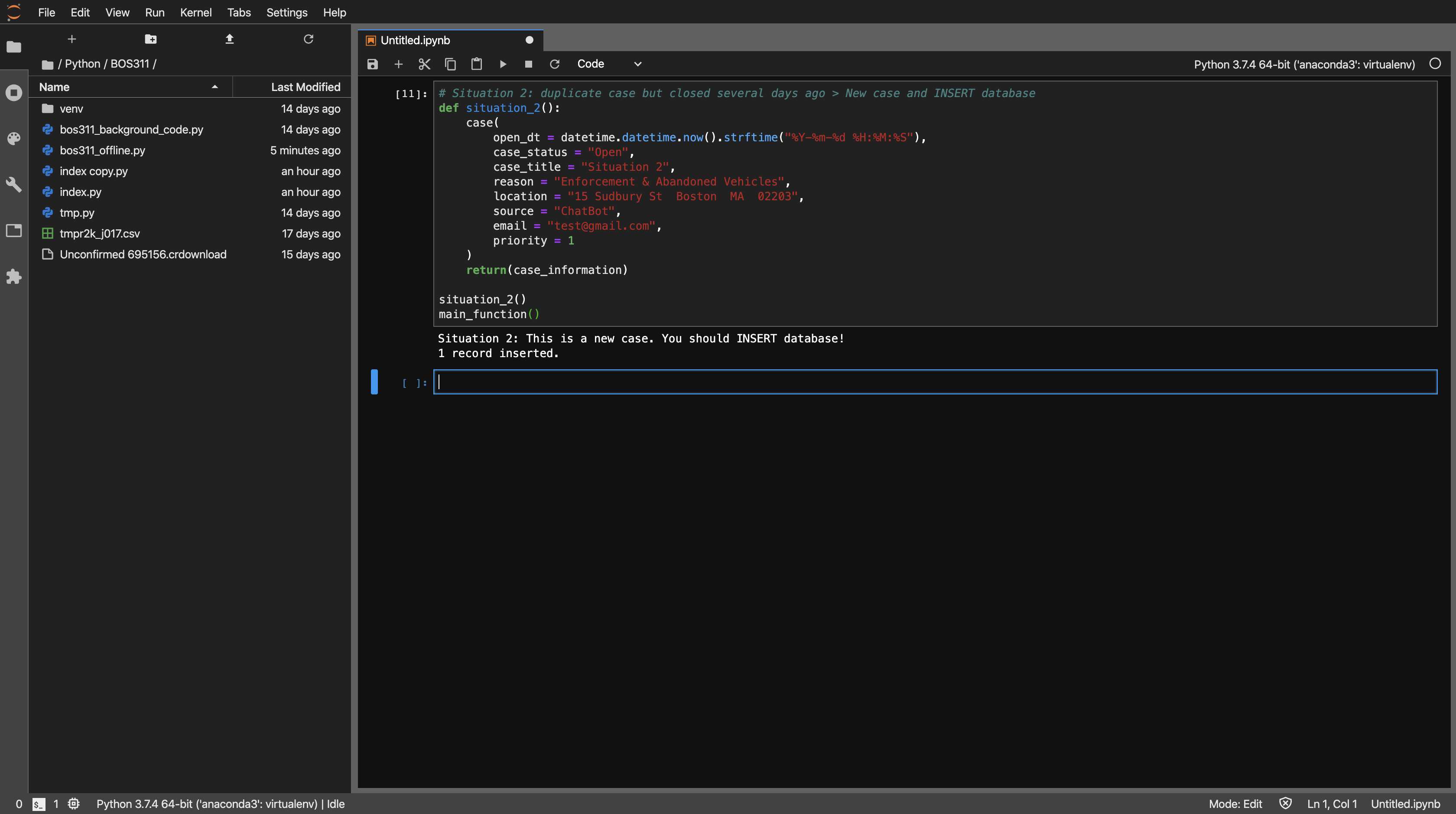Screen dimensions: 1456x814
Task: Save the notebook with the disk icon
Action: coord(372,64)
